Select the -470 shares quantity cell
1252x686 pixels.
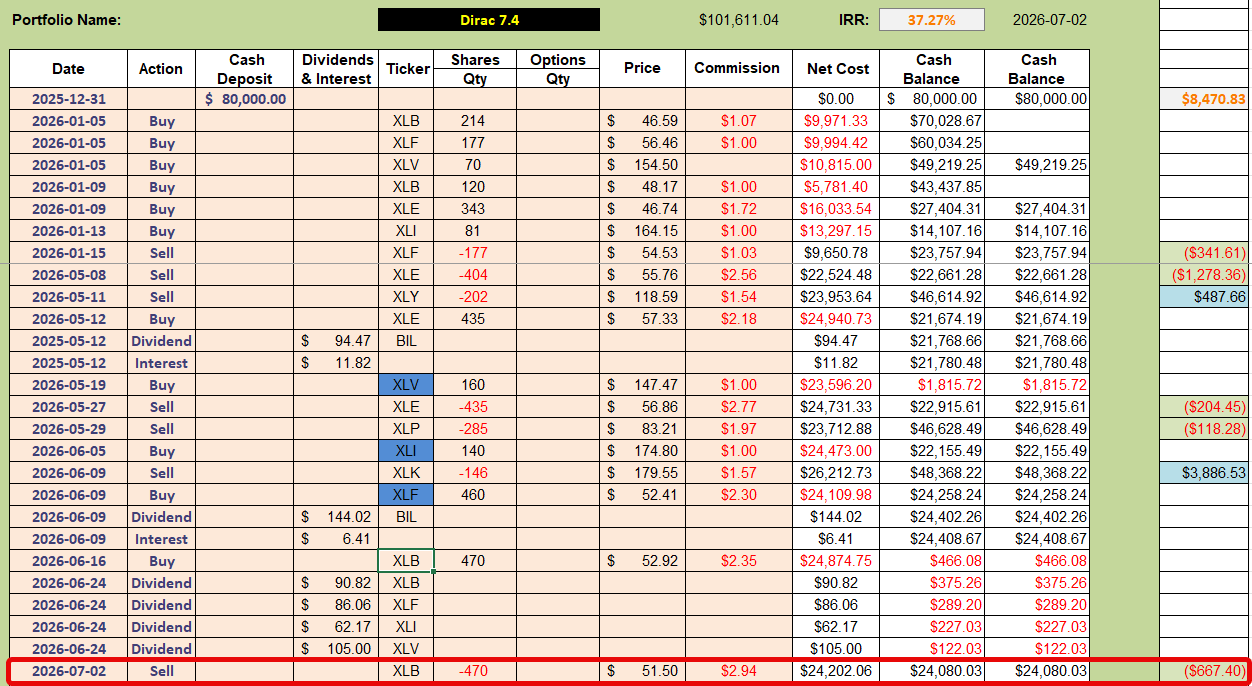point(473,671)
